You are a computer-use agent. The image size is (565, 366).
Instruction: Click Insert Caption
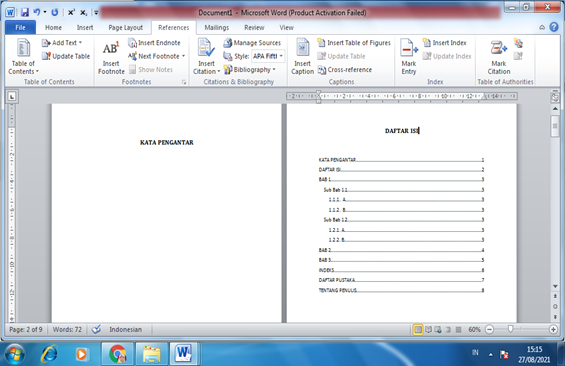pyautogui.click(x=302, y=57)
